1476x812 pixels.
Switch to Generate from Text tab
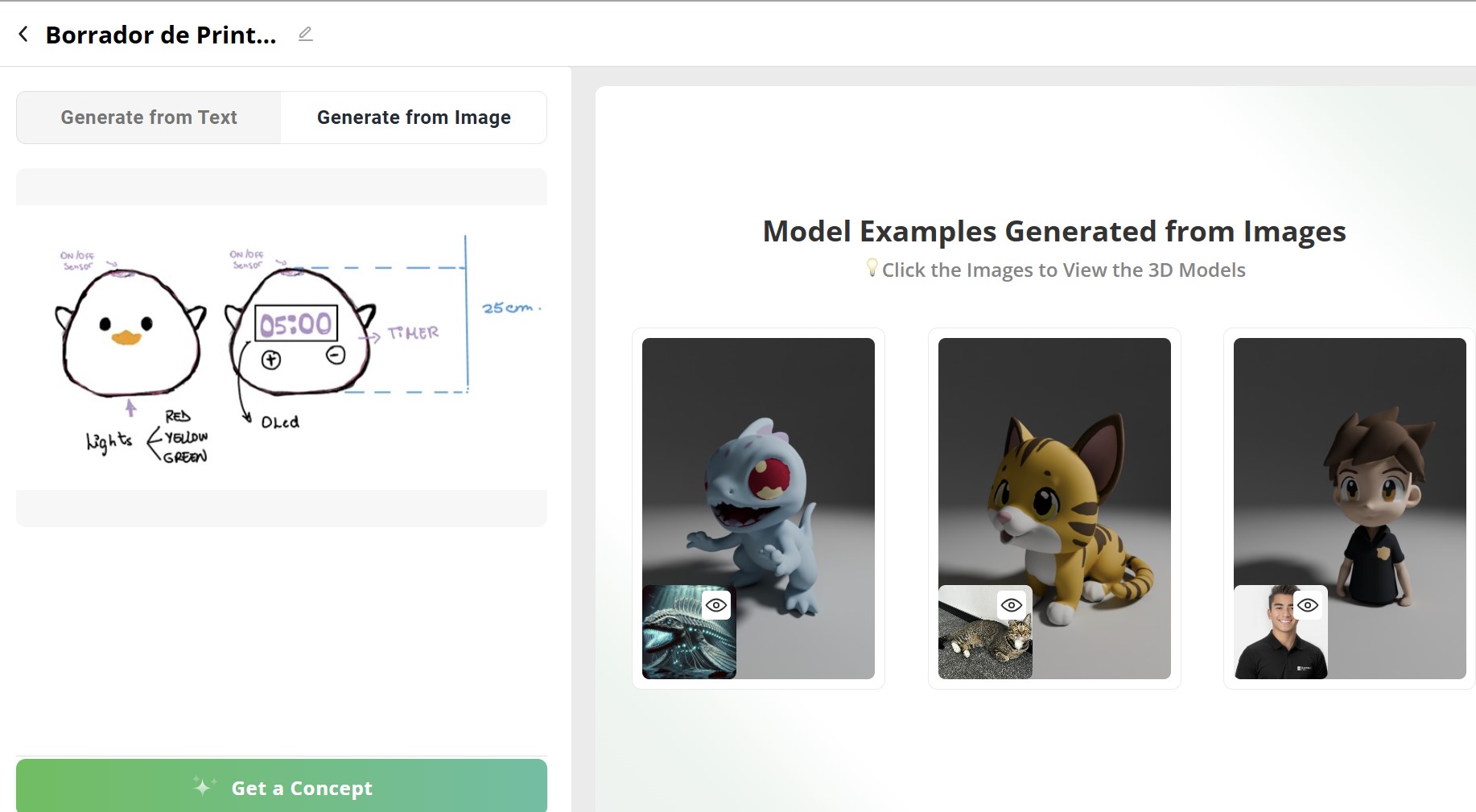tap(149, 117)
